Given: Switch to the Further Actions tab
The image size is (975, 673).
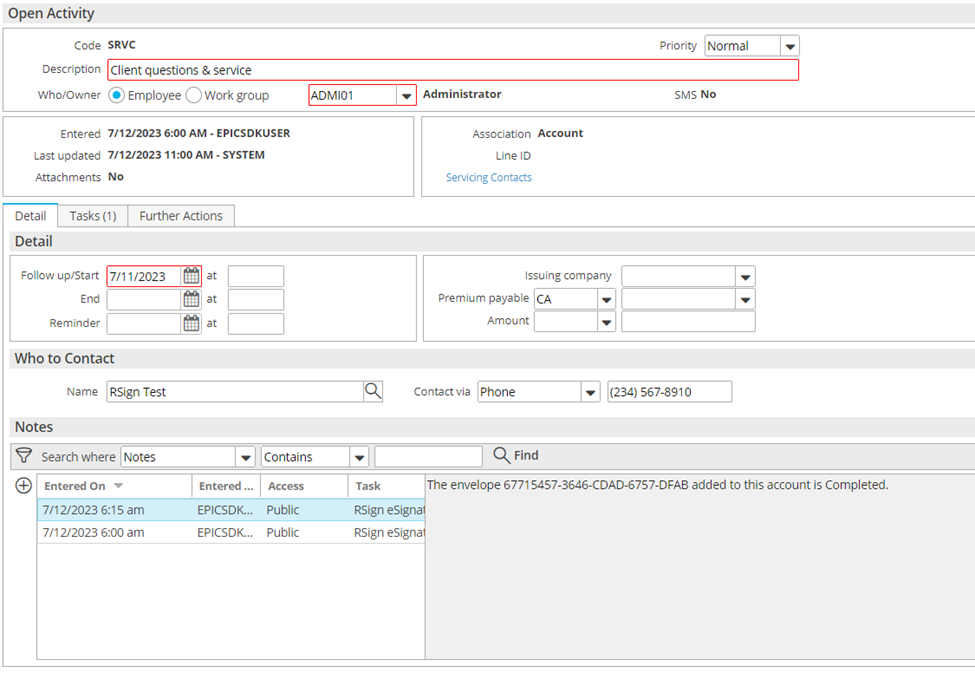Looking at the screenshot, I should coord(181,216).
